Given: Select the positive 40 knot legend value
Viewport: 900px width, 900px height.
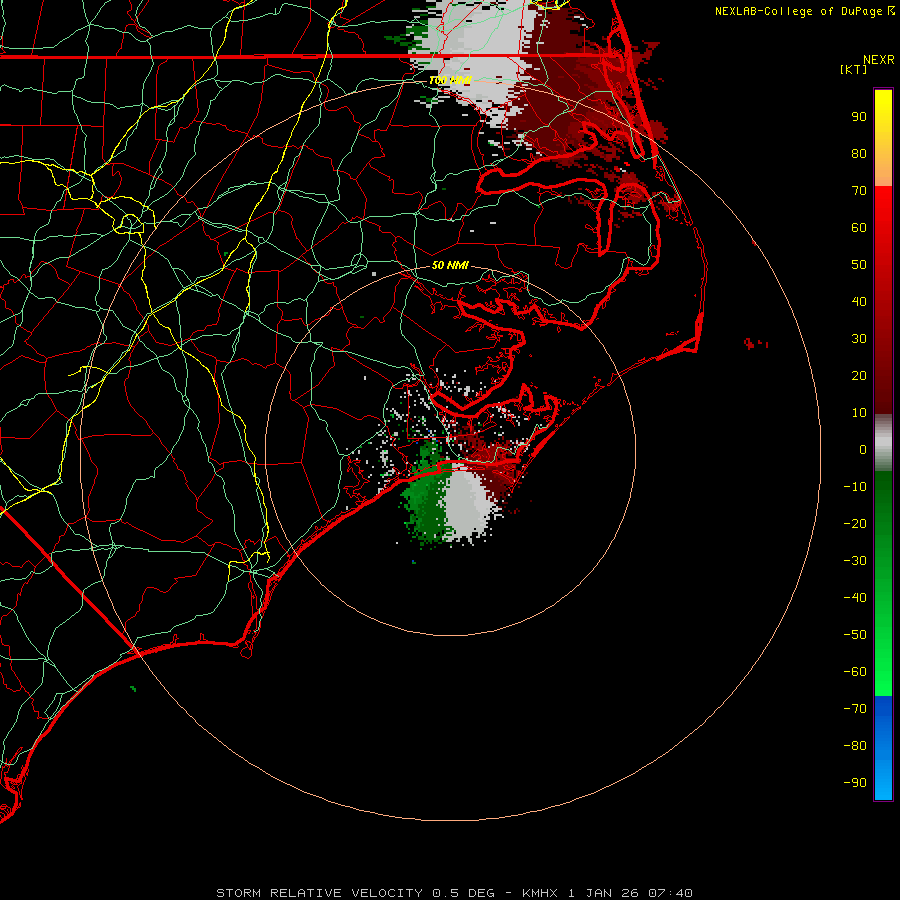Looking at the screenshot, I should click(859, 302).
